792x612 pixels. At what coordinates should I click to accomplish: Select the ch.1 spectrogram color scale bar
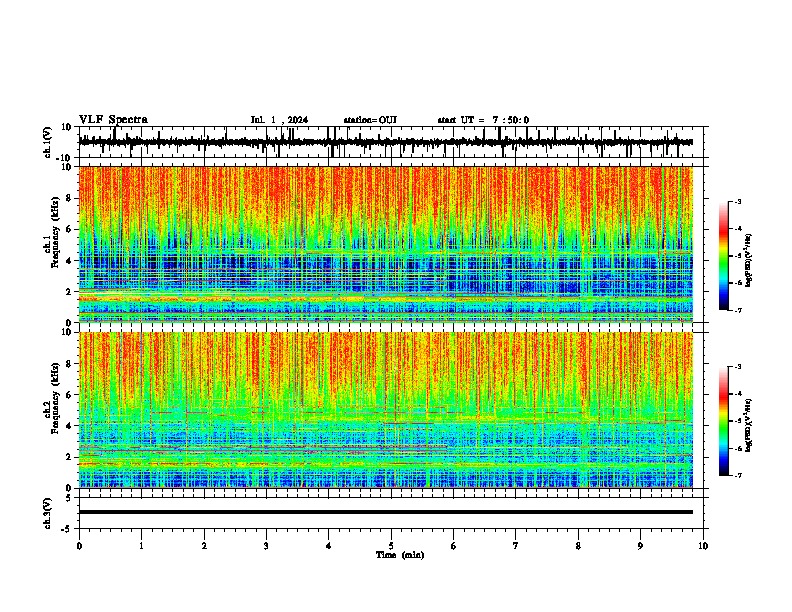tap(724, 256)
